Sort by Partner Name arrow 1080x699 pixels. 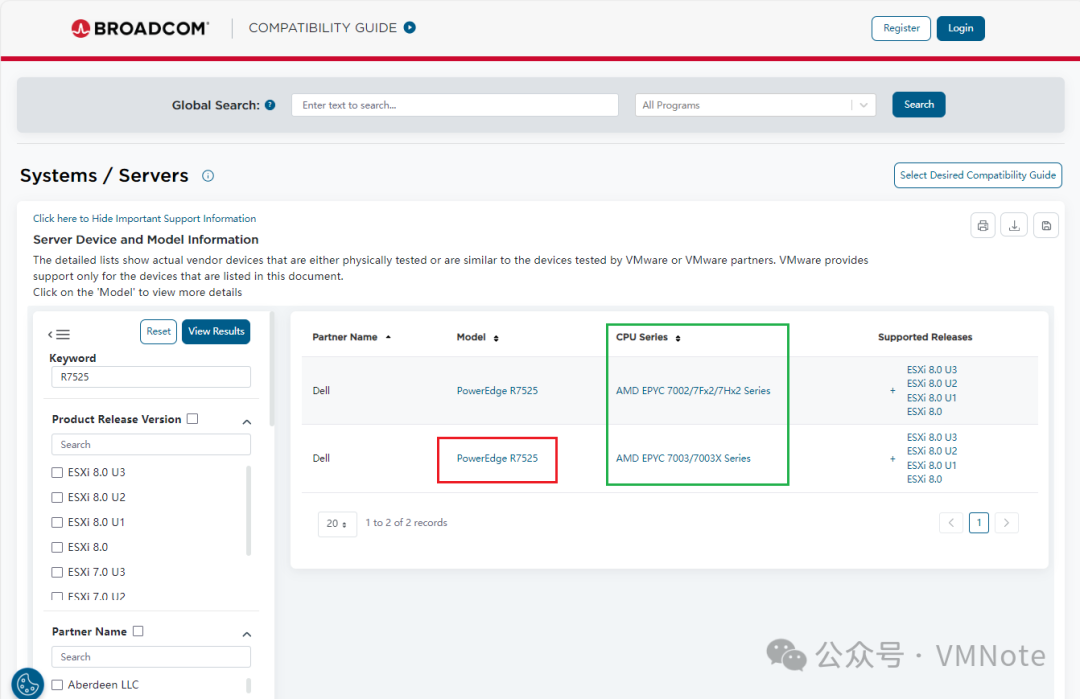point(388,337)
